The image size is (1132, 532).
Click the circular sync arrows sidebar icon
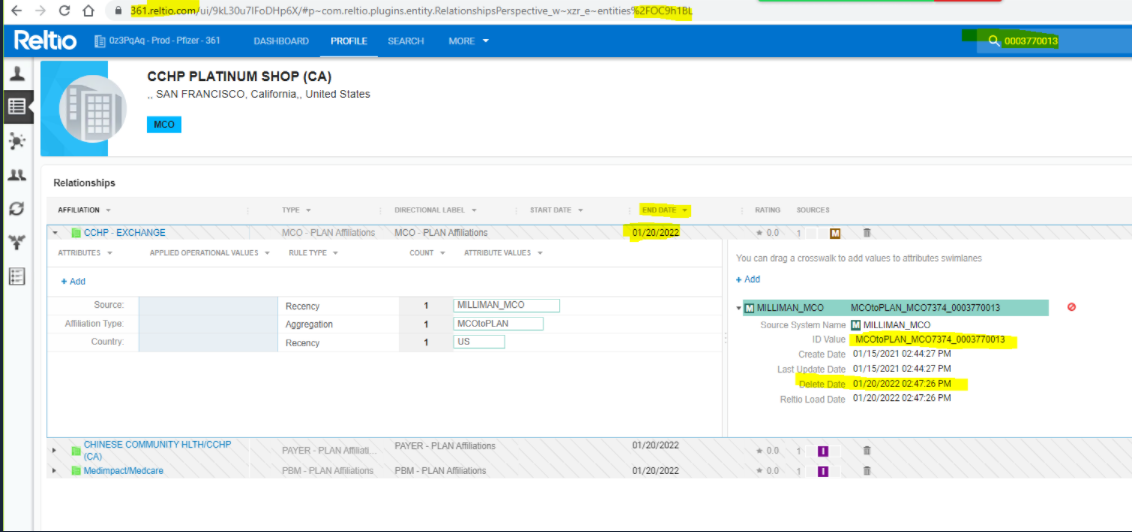[x=17, y=209]
